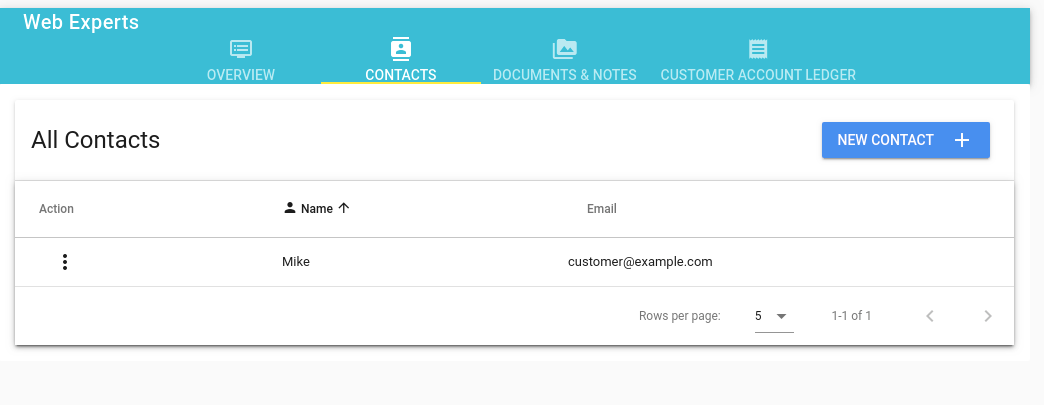The image size is (1044, 405).
Task: Click the email customer@example.com
Action: (640, 262)
